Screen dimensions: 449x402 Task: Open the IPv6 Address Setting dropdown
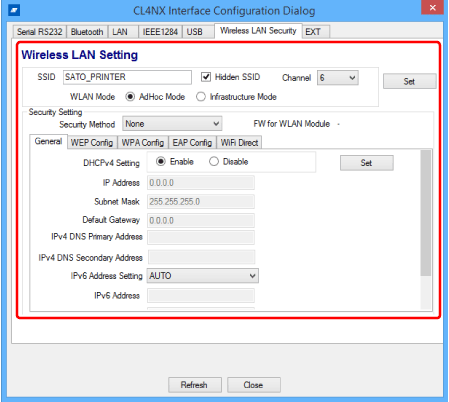[203, 276]
